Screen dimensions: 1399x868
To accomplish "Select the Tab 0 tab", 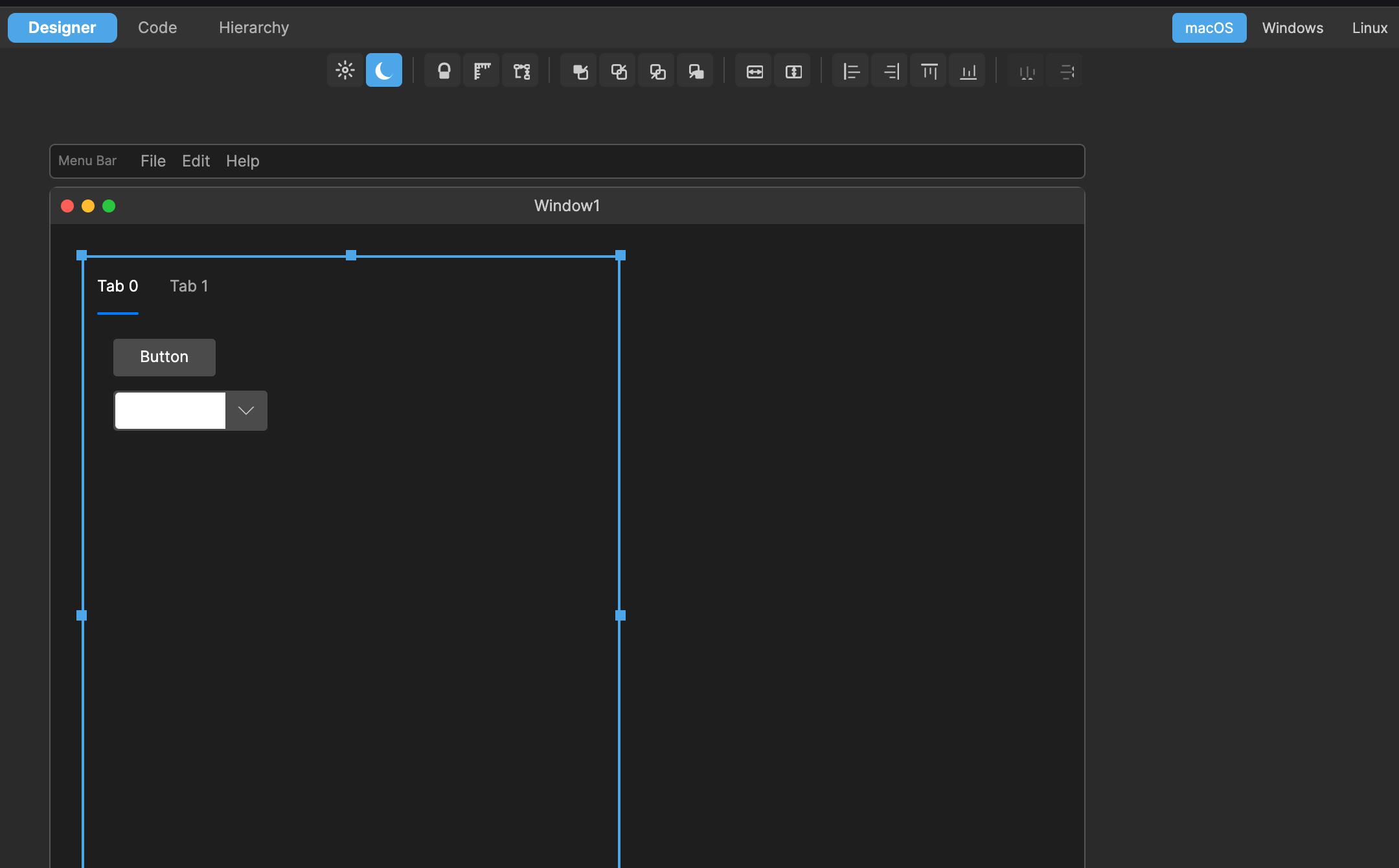I will (x=118, y=286).
